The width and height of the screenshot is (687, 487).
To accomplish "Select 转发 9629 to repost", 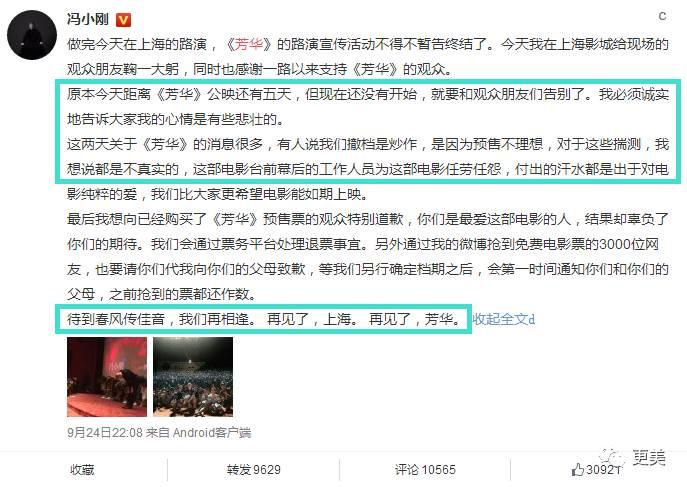I will point(254,470).
